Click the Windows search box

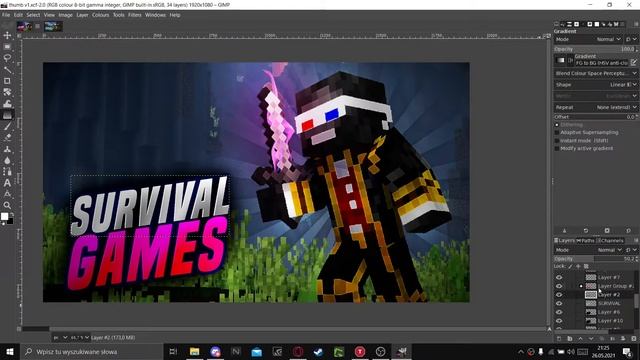92,351
